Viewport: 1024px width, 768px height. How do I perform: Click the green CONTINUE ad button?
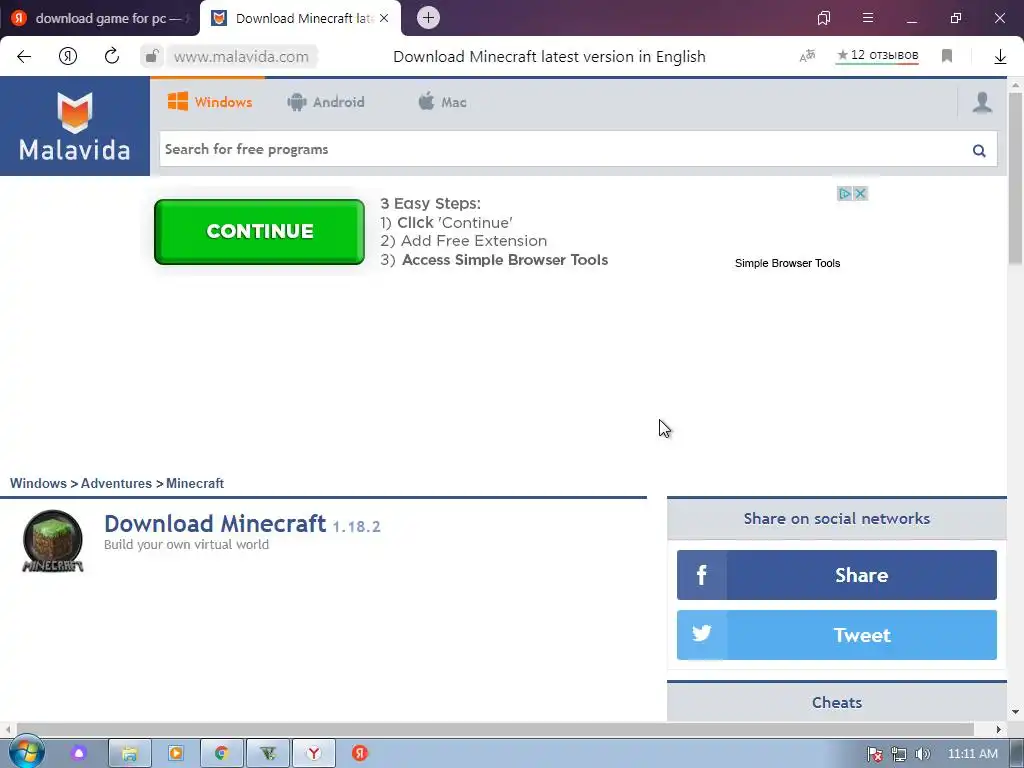point(259,232)
